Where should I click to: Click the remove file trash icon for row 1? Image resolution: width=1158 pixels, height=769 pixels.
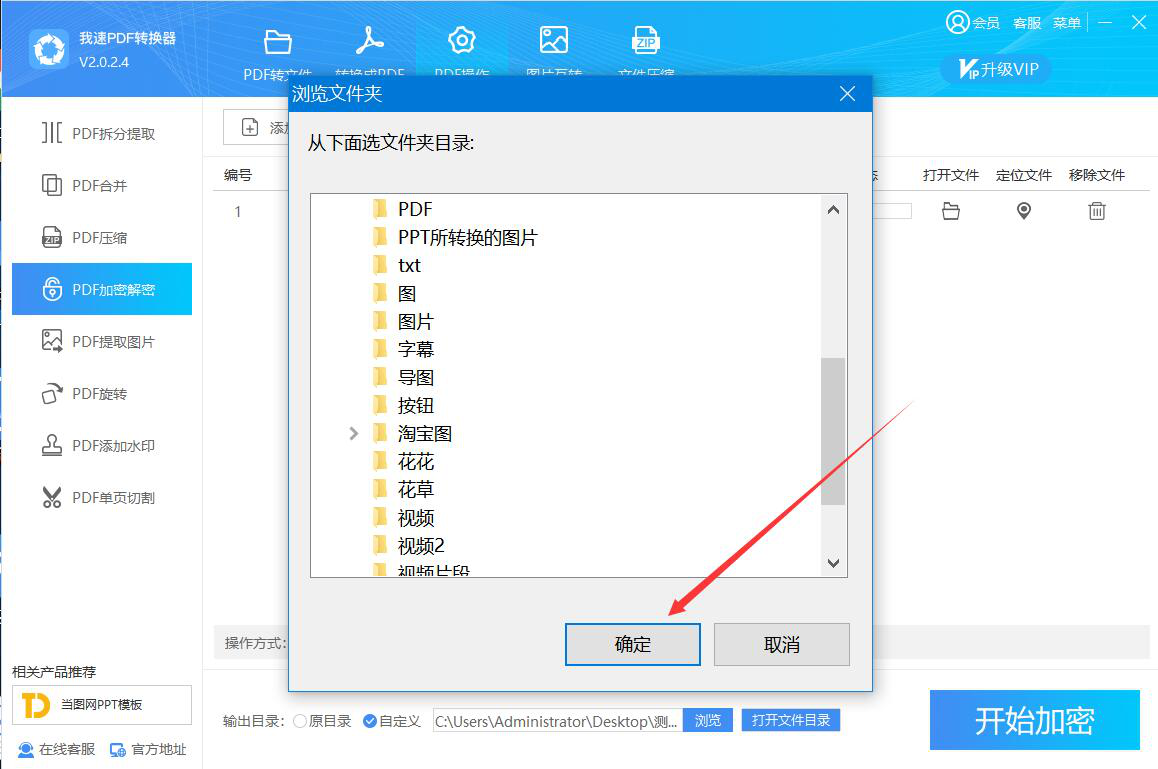1097,211
